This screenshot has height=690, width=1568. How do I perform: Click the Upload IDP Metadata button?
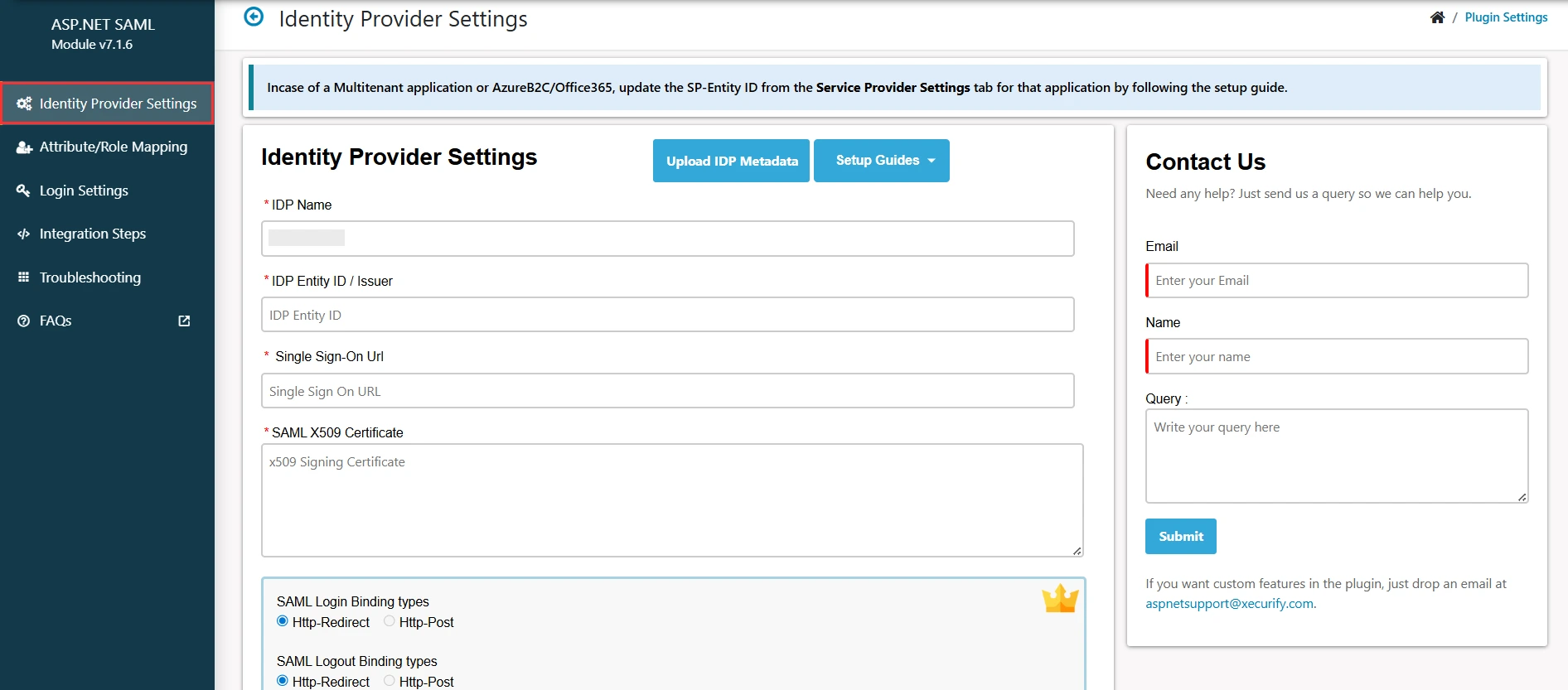point(731,161)
